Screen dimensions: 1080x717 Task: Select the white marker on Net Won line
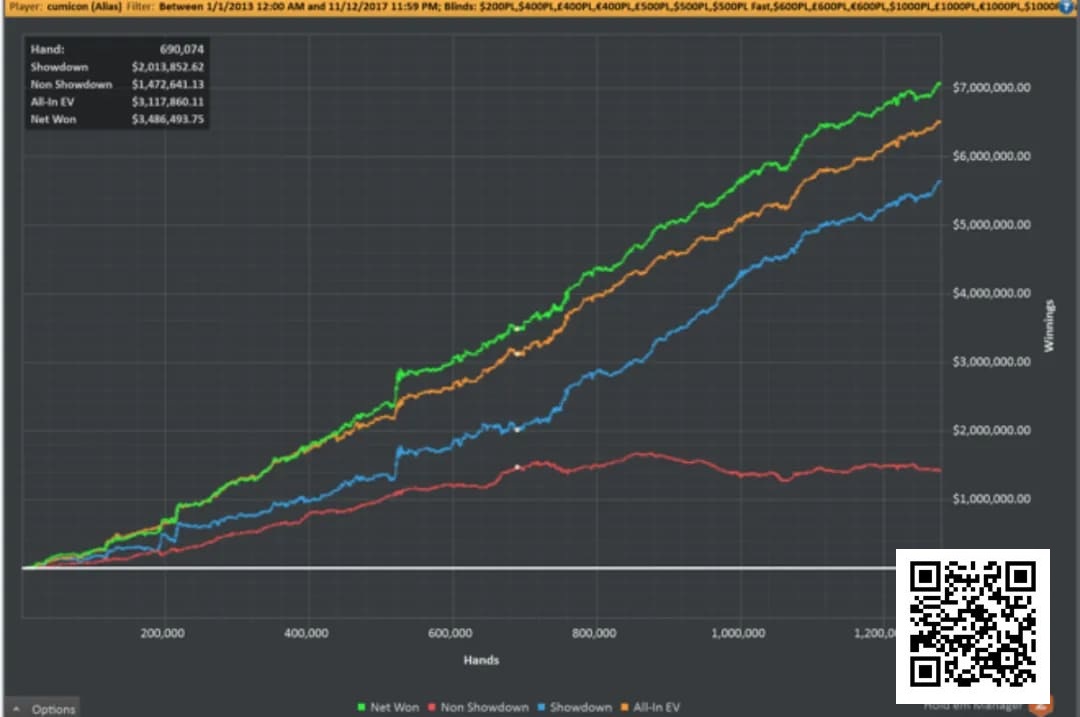pos(517,329)
